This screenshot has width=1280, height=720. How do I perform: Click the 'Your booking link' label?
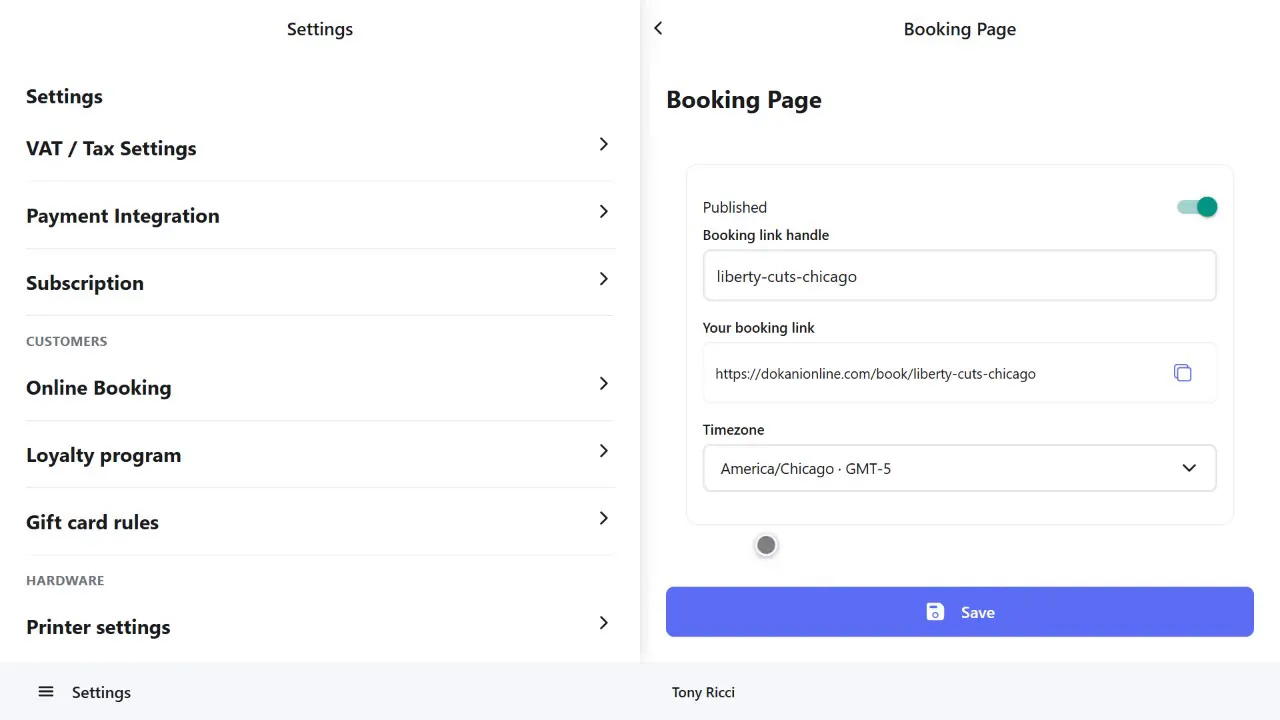[758, 327]
